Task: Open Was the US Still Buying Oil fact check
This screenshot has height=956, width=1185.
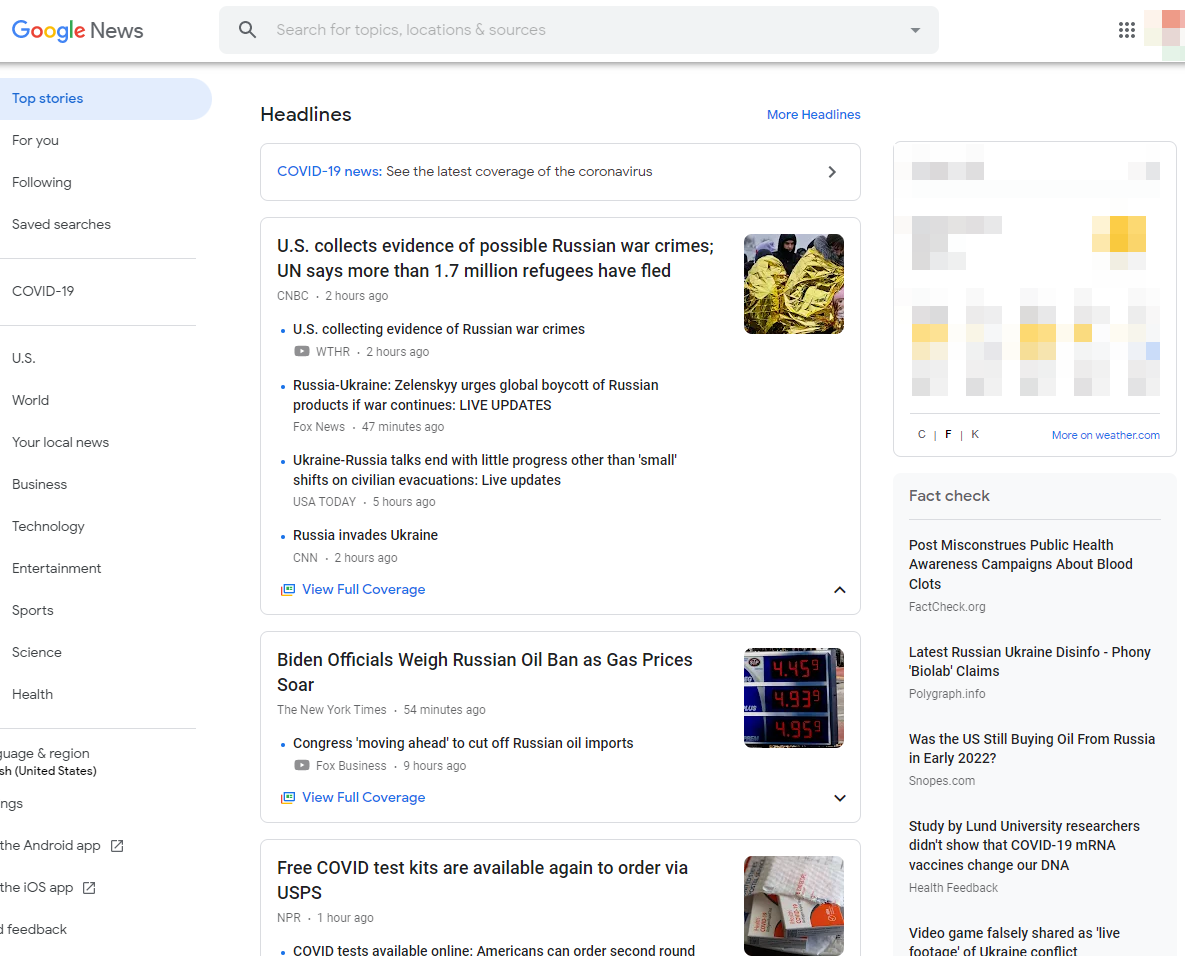Action: pos(1032,748)
